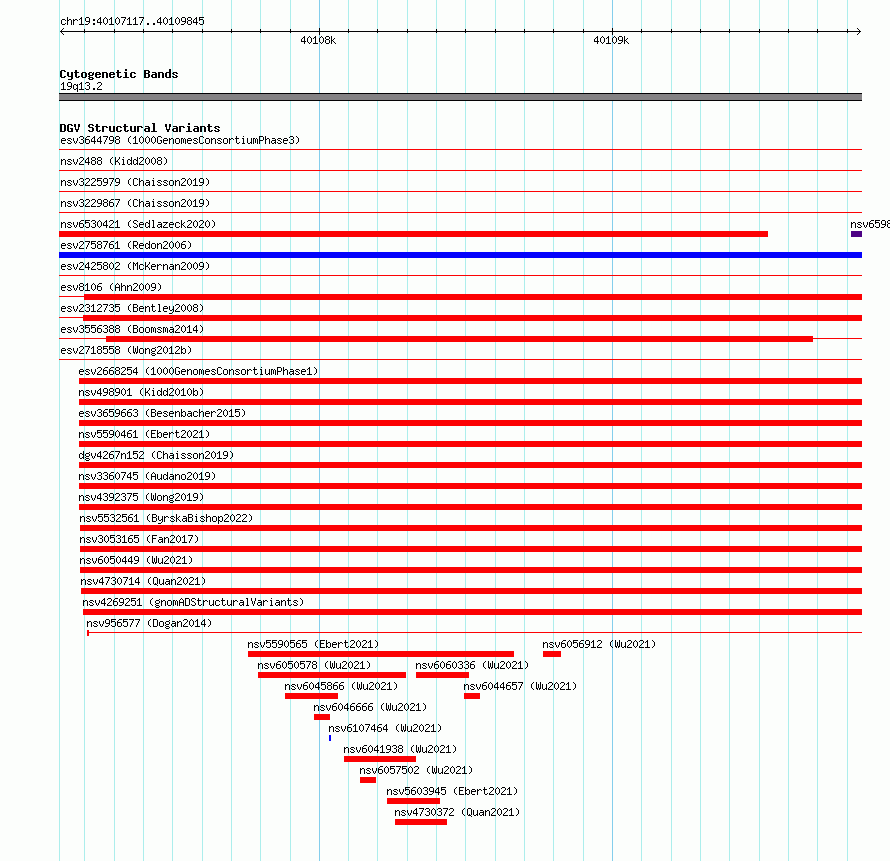Select nsv6050449 (Wu2021) label
Viewport: 890px width, 861px height.
pos(136,560)
